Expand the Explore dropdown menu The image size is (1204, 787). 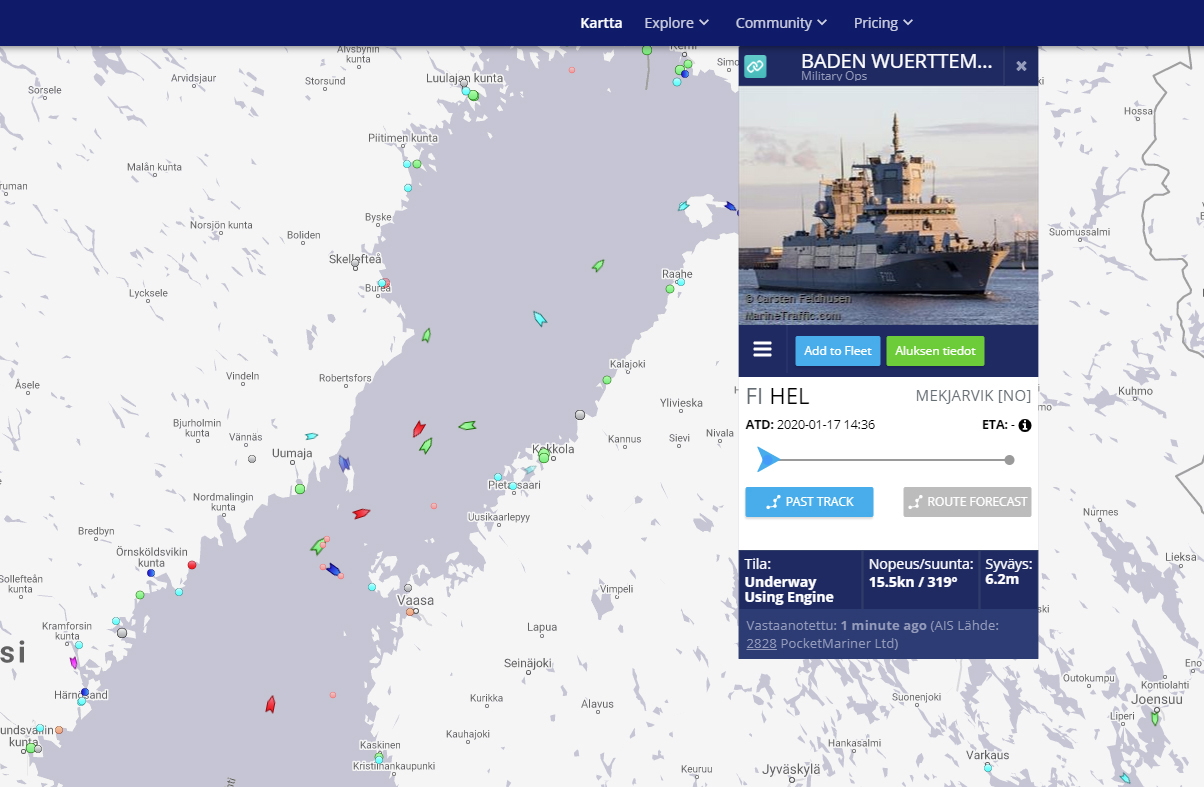click(677, 23)
